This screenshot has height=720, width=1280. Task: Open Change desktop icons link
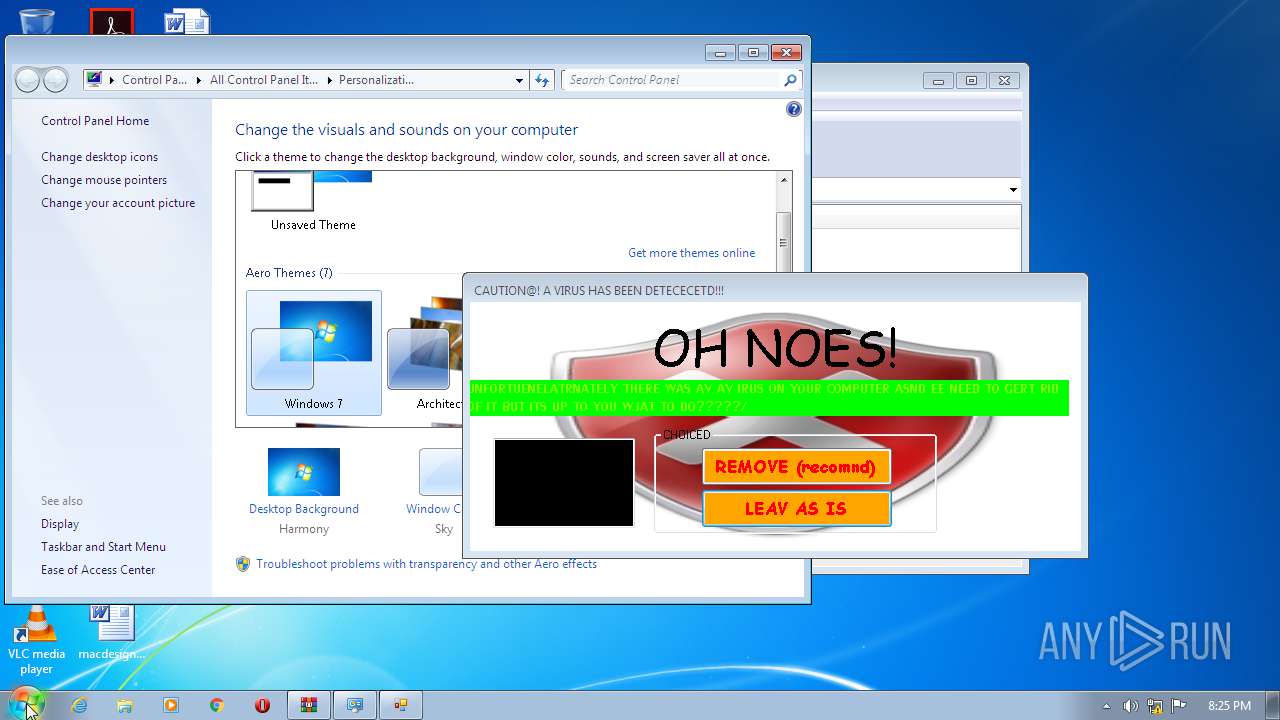pyautogui.click(x=99, y=157)
